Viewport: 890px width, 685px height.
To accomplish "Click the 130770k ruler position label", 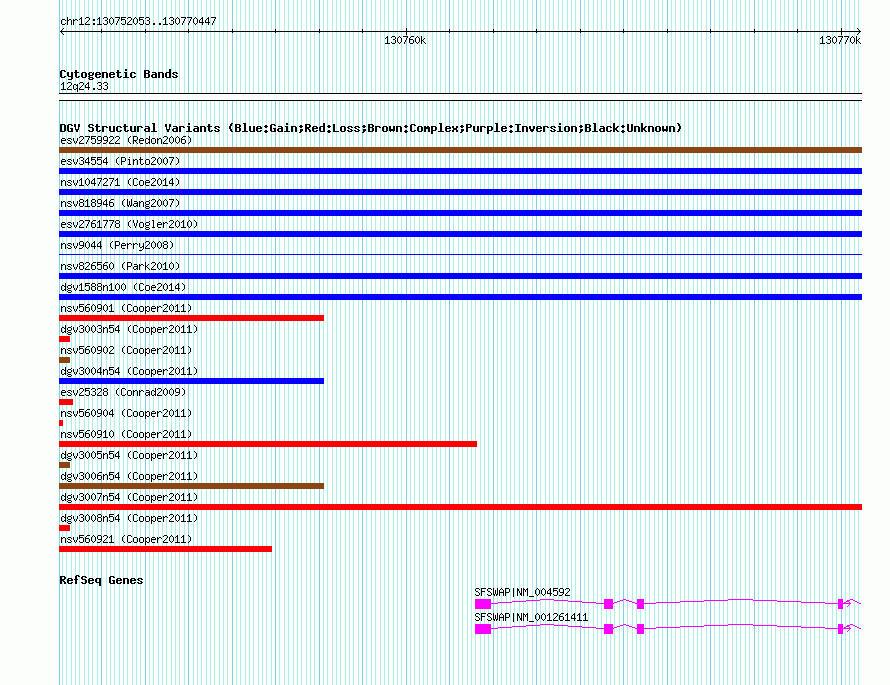I will tap(840, 40).
